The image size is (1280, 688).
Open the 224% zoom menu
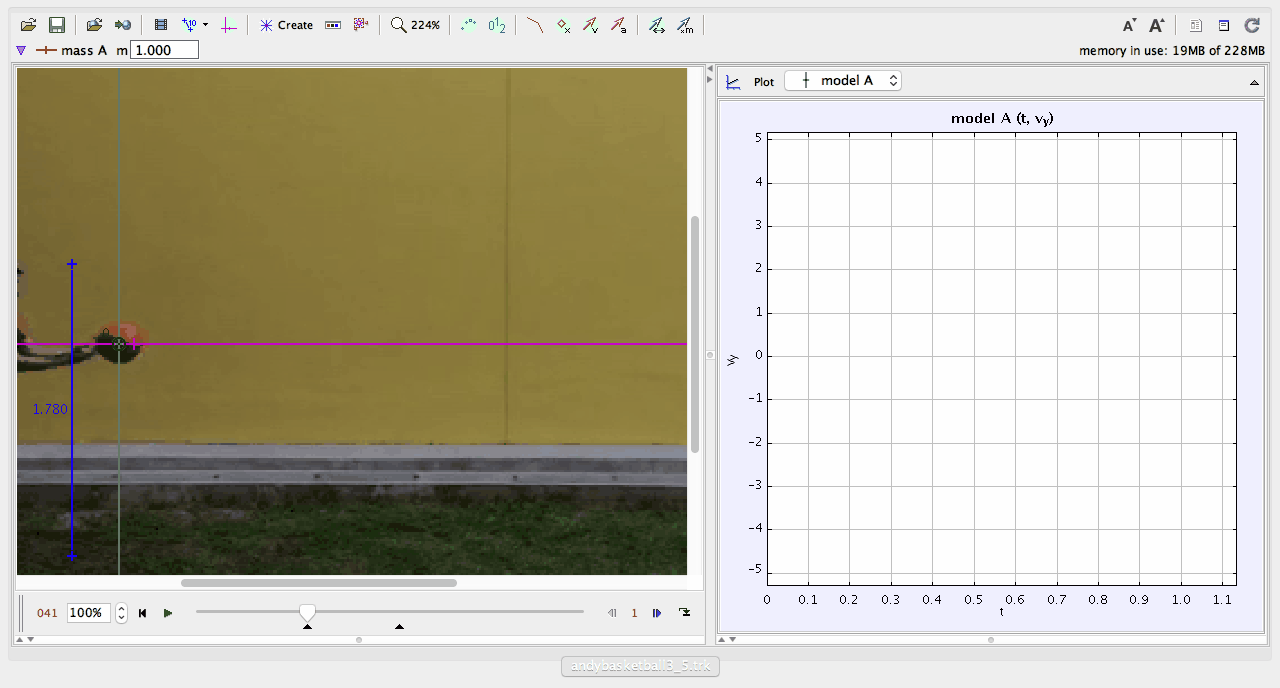tap(415, 25)
